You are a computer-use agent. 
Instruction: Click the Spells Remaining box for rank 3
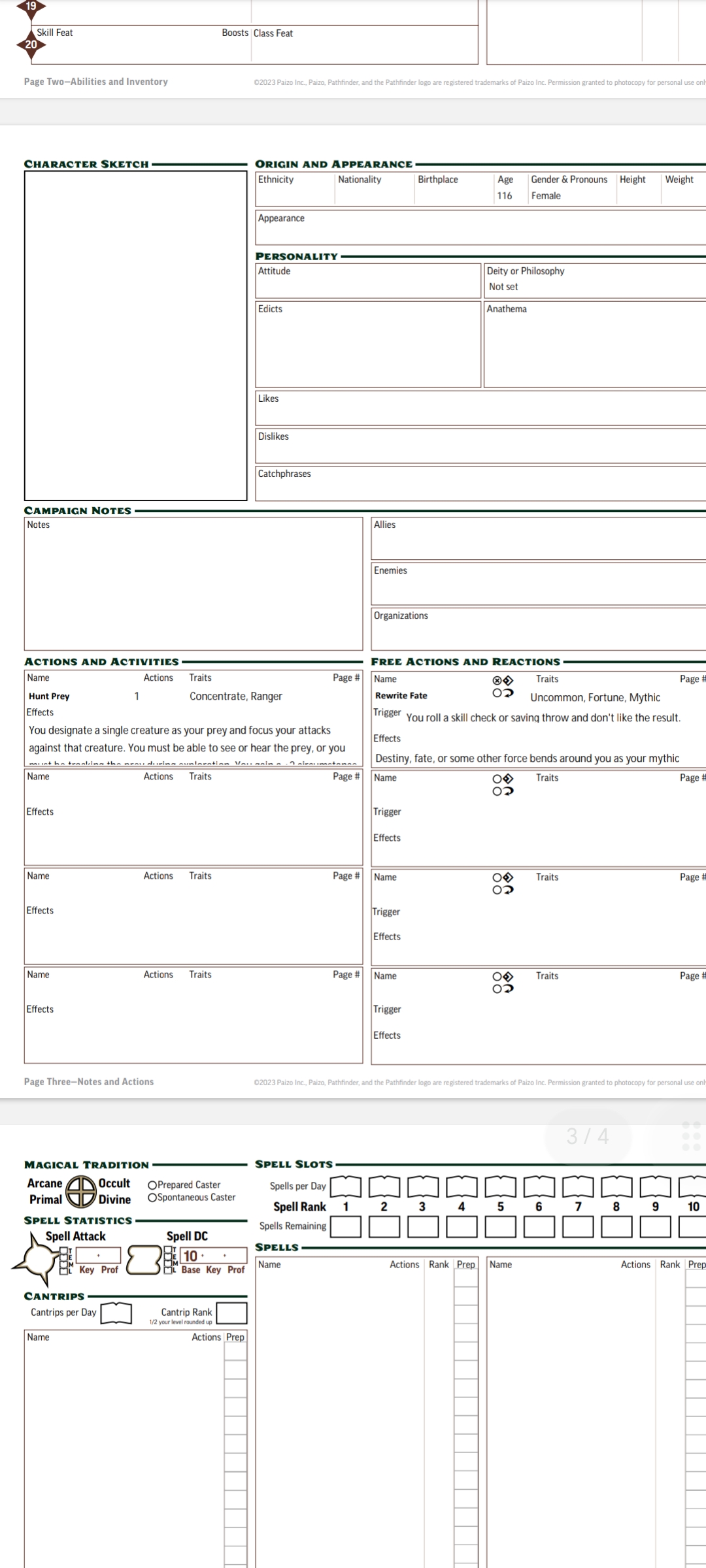424,1226
